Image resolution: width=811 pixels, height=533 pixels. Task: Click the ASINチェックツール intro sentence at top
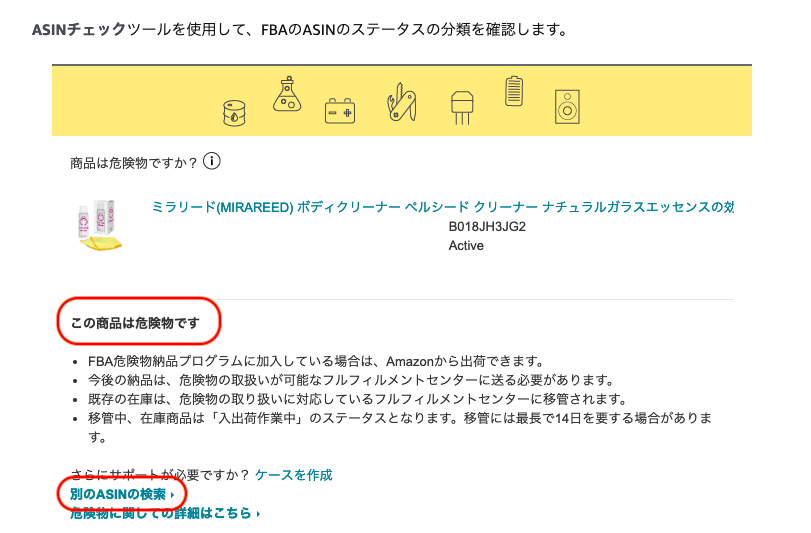[300, 29]
